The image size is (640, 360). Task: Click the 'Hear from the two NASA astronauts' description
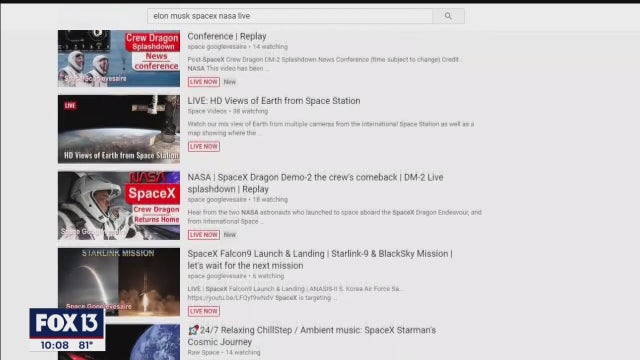click(x=334, y=217)
